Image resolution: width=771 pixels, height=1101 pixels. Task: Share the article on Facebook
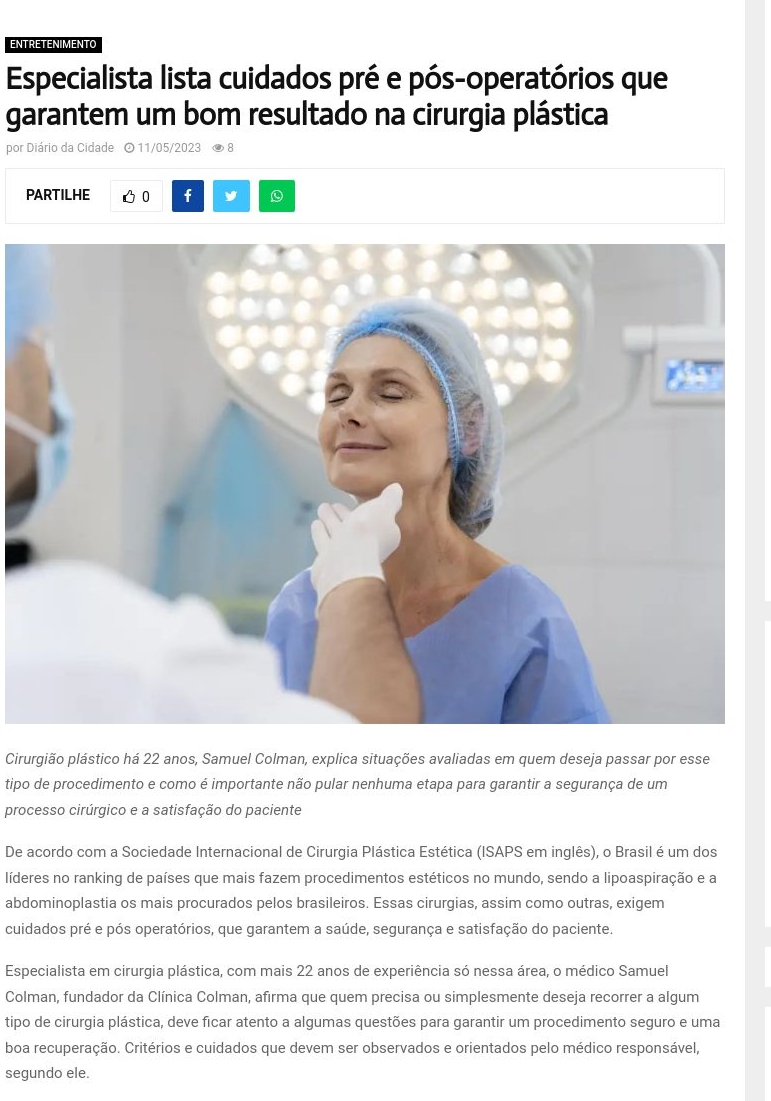coord(187,196)
